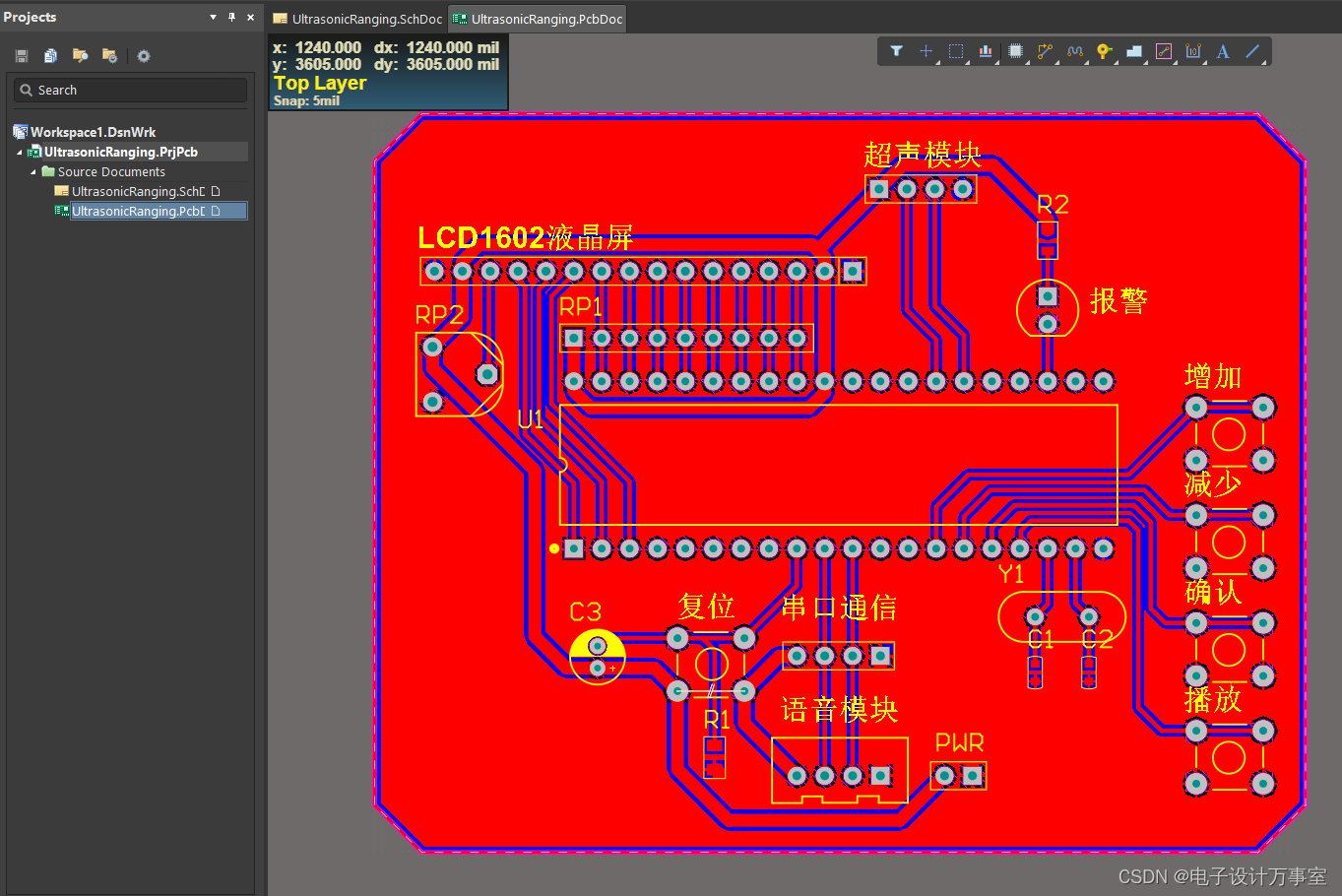Select UltrasonicRanging.PrjPcb project entry
The height and width of the screenshot is (896, 1342).
(120, 152)
